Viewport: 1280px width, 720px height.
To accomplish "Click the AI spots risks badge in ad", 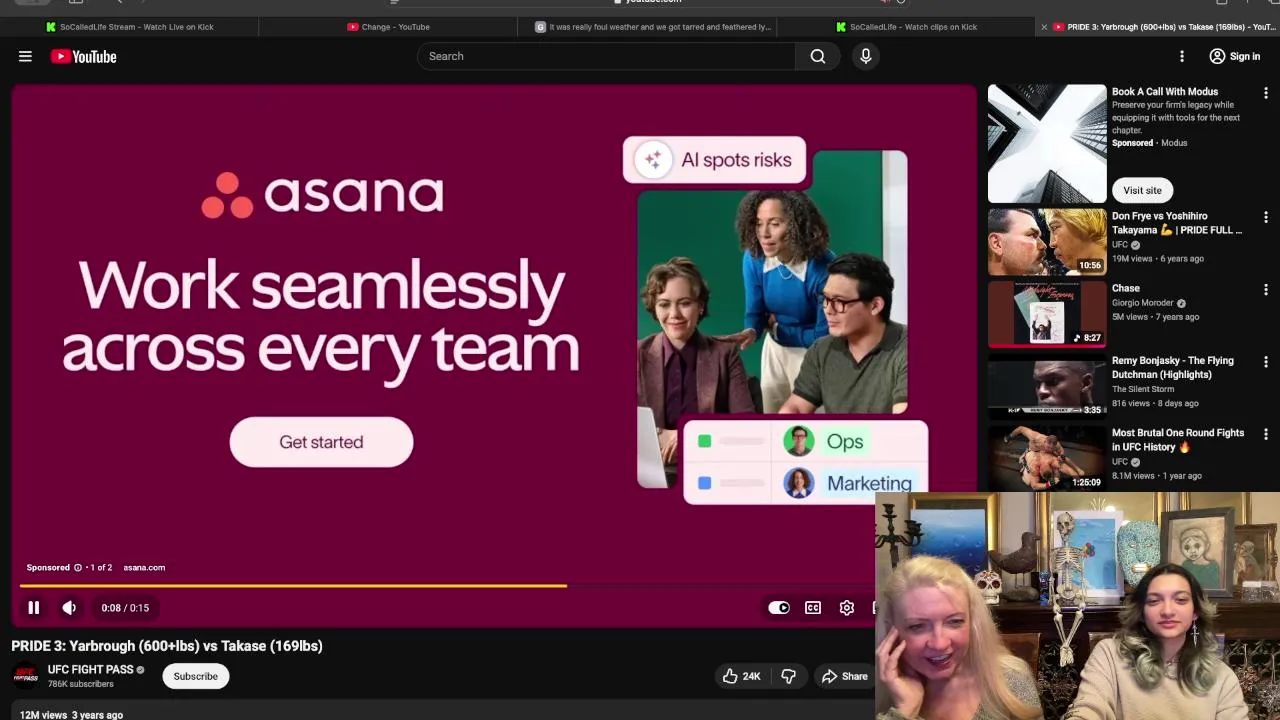I will pyautogui.click(x=714, y=160).
